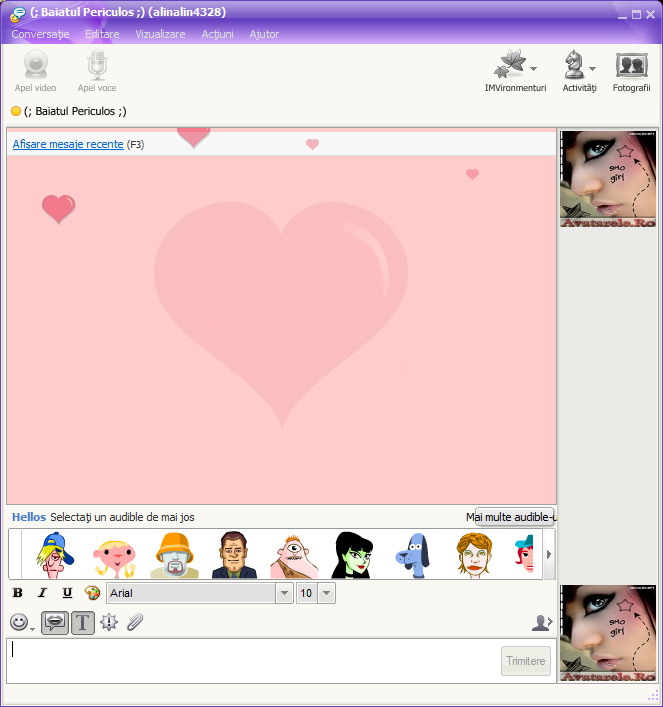663x707 pixels.
Task: Open the Activități chess knight icon
Action: (x=574, y=64)
